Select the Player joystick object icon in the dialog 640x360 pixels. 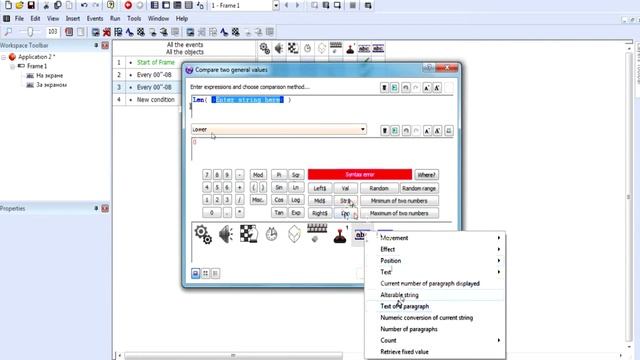click(x=340, y=235)
